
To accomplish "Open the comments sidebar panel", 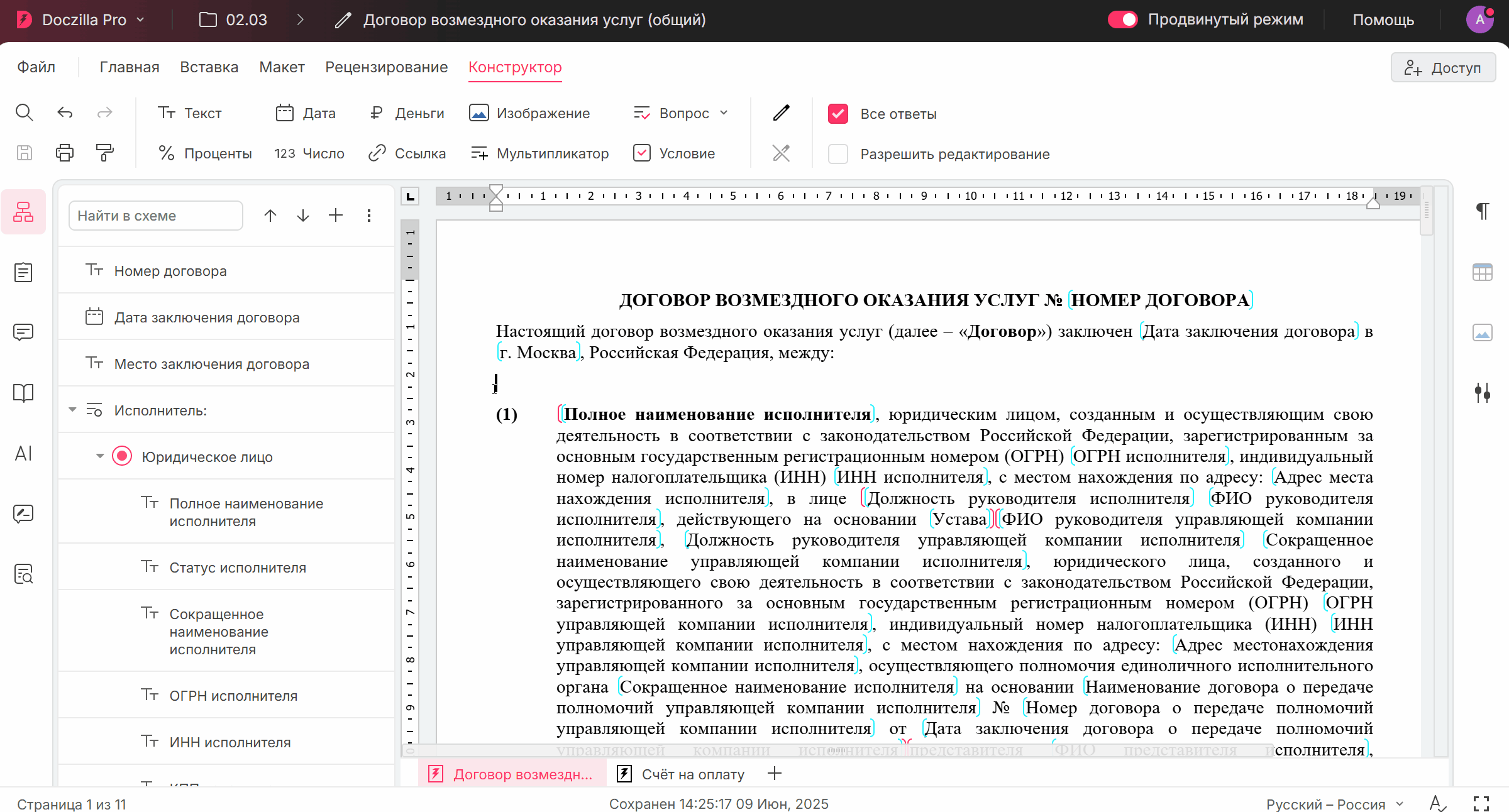I will tap(23, 332).
